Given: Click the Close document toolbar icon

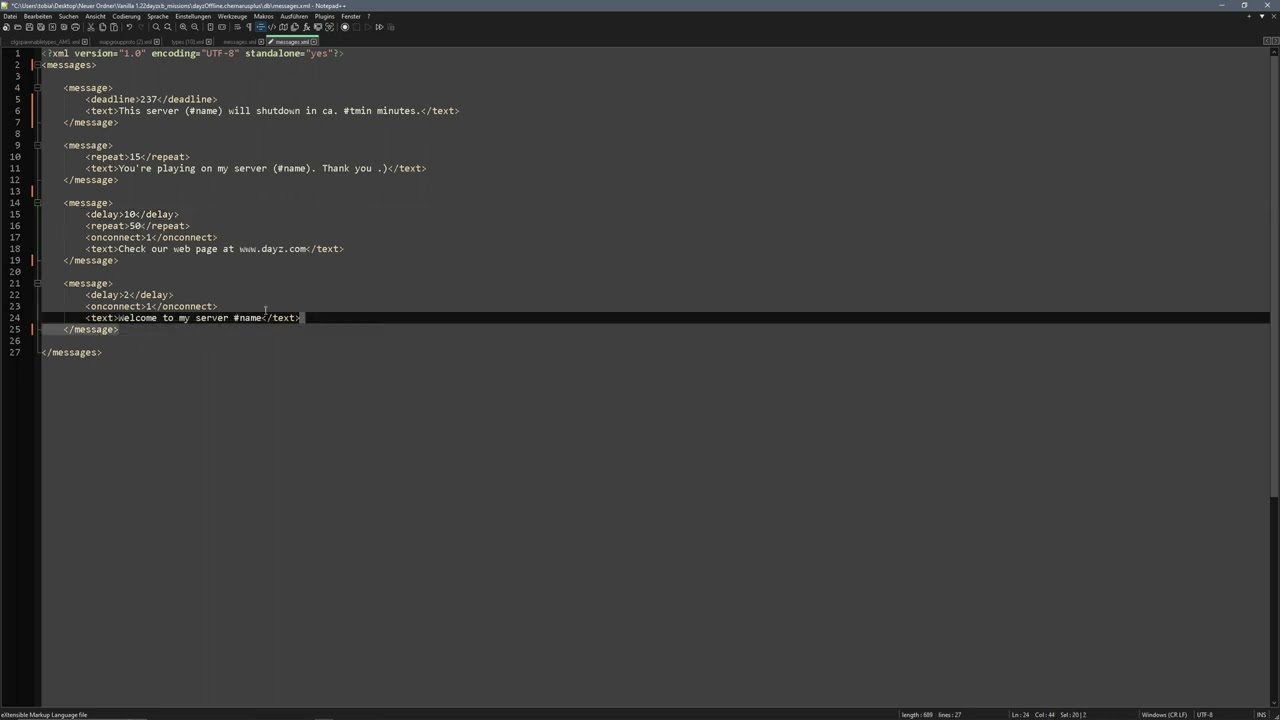Looking at the screenshot, I should [52, 27].
